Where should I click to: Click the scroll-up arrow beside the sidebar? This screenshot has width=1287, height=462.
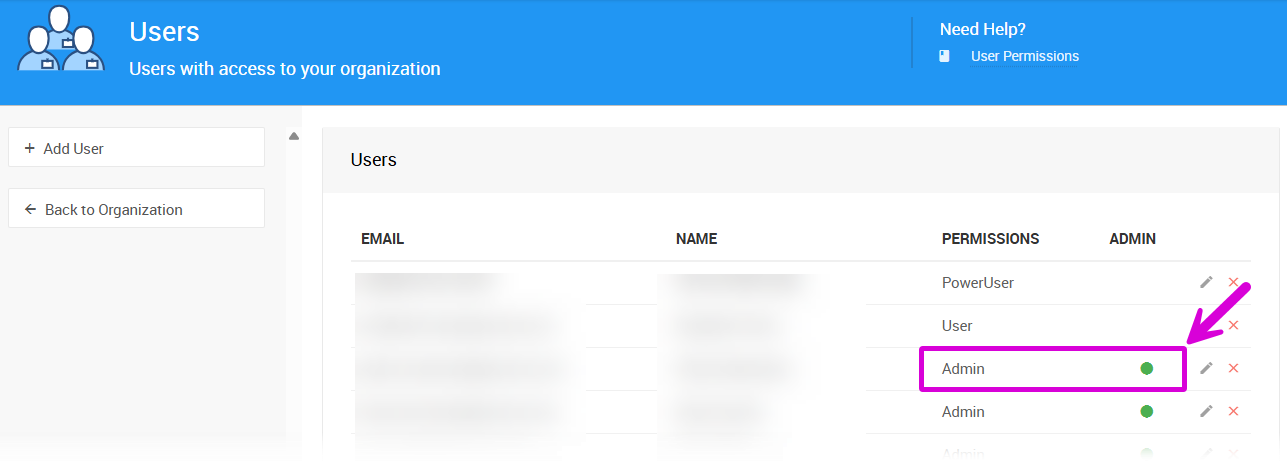pyautogui.click(x=294, y=137)
